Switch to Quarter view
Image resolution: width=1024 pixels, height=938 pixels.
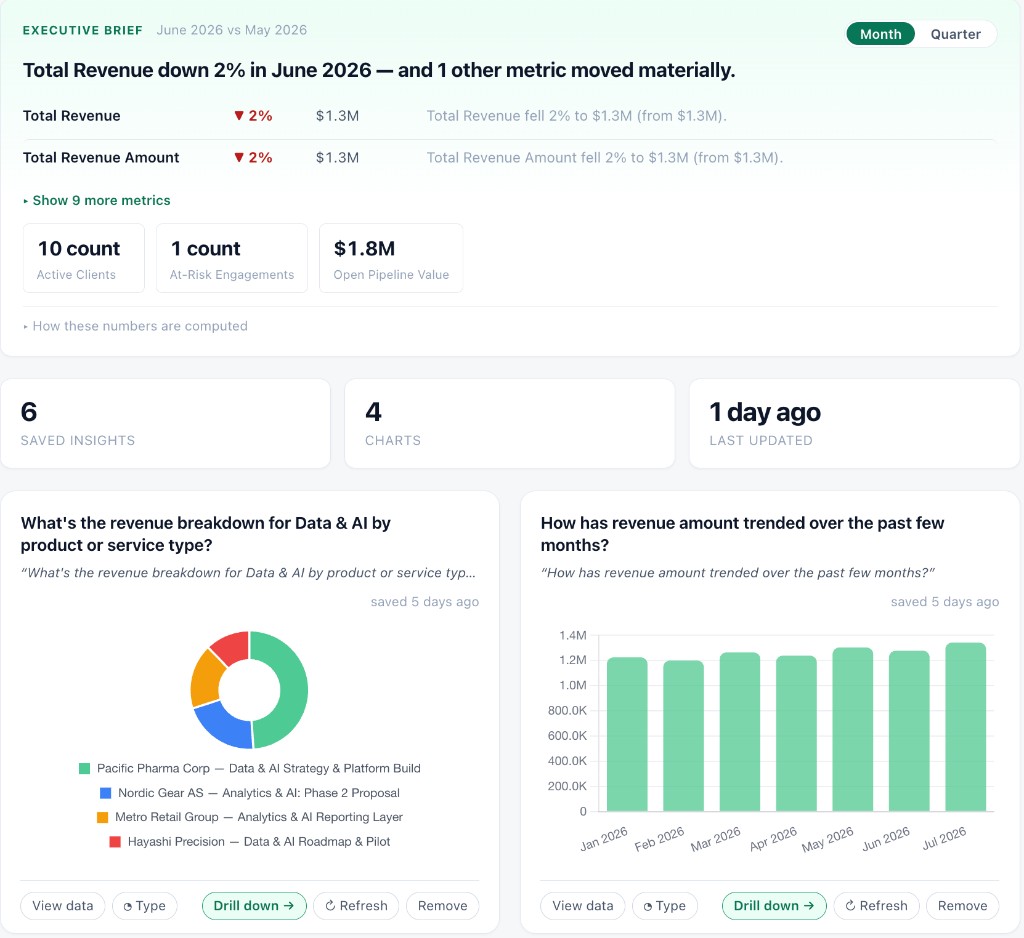pos(955,34)
